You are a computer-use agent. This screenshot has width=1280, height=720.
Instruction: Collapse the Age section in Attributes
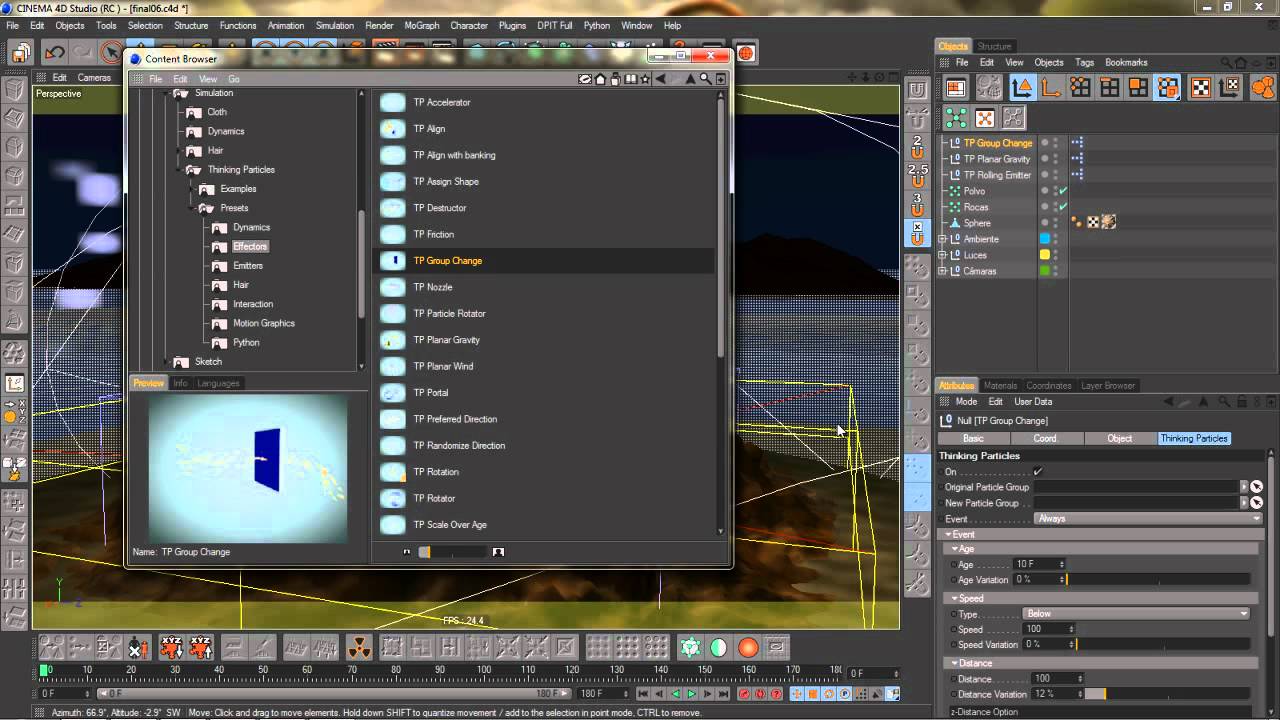click(x=957, y=549)
